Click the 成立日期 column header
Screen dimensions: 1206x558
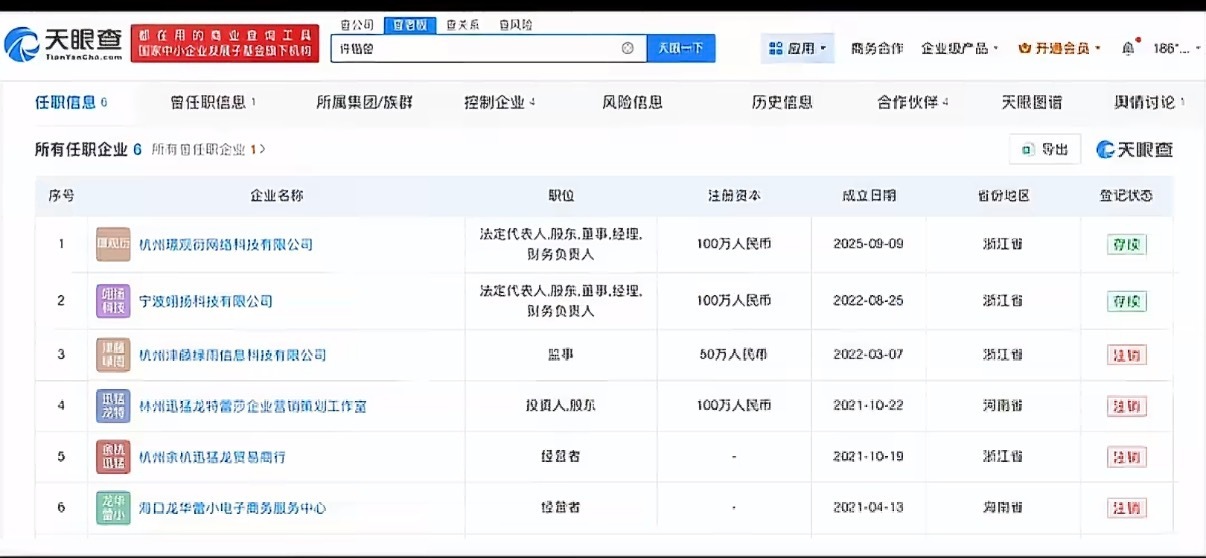click(x=869, y=196)
